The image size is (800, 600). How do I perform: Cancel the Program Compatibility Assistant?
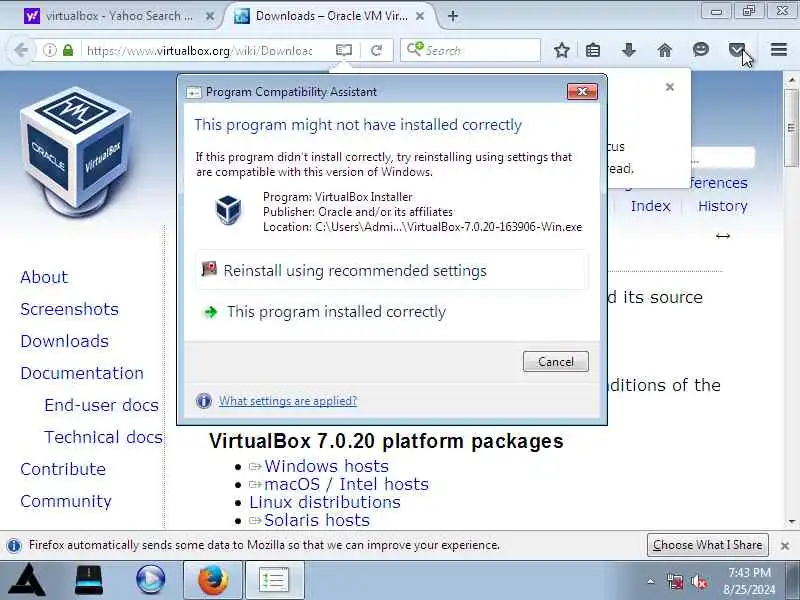(556, 362)
